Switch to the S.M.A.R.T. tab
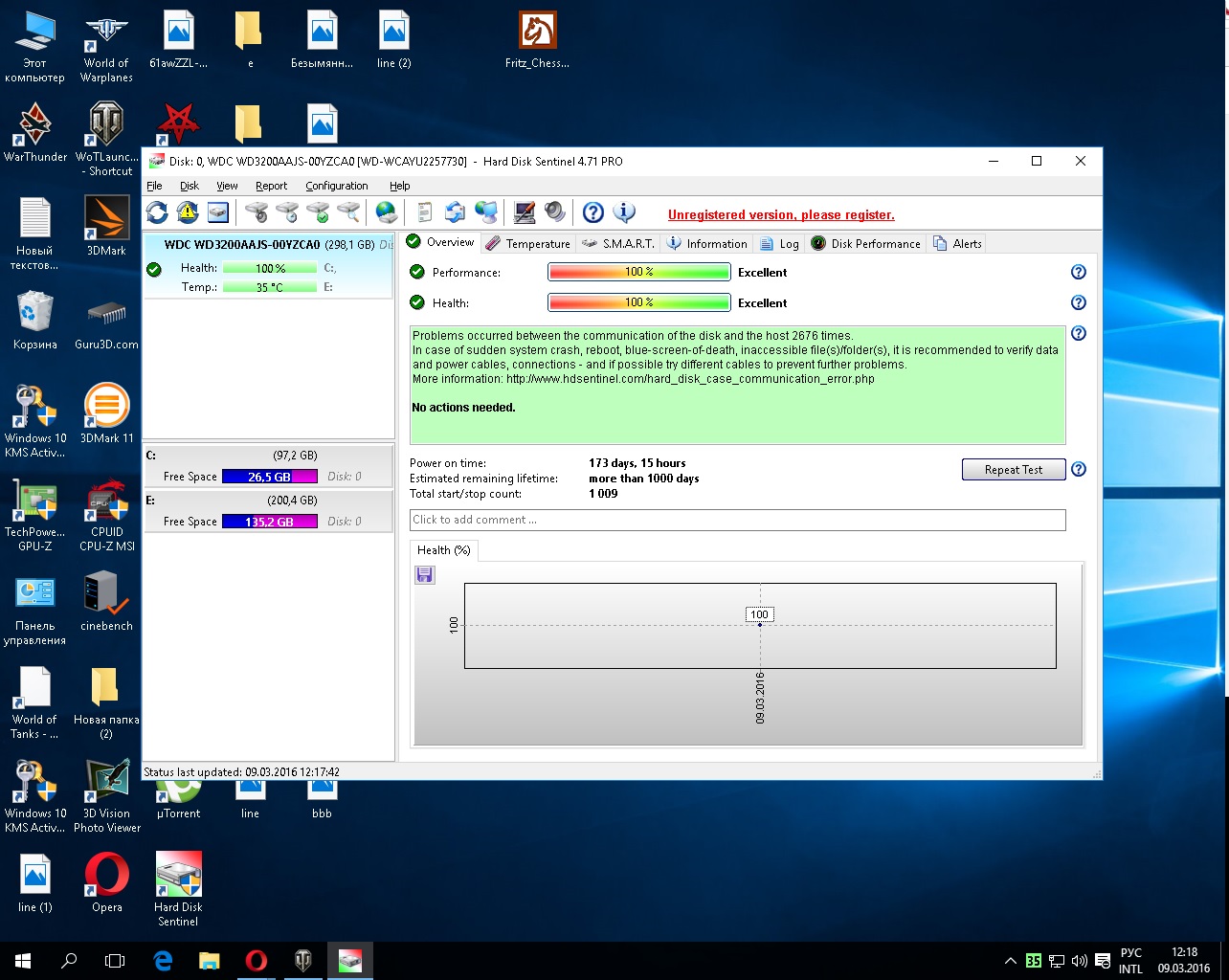Image resolution: width=1229 pixels, height=980 pixels. click(618, 243)
